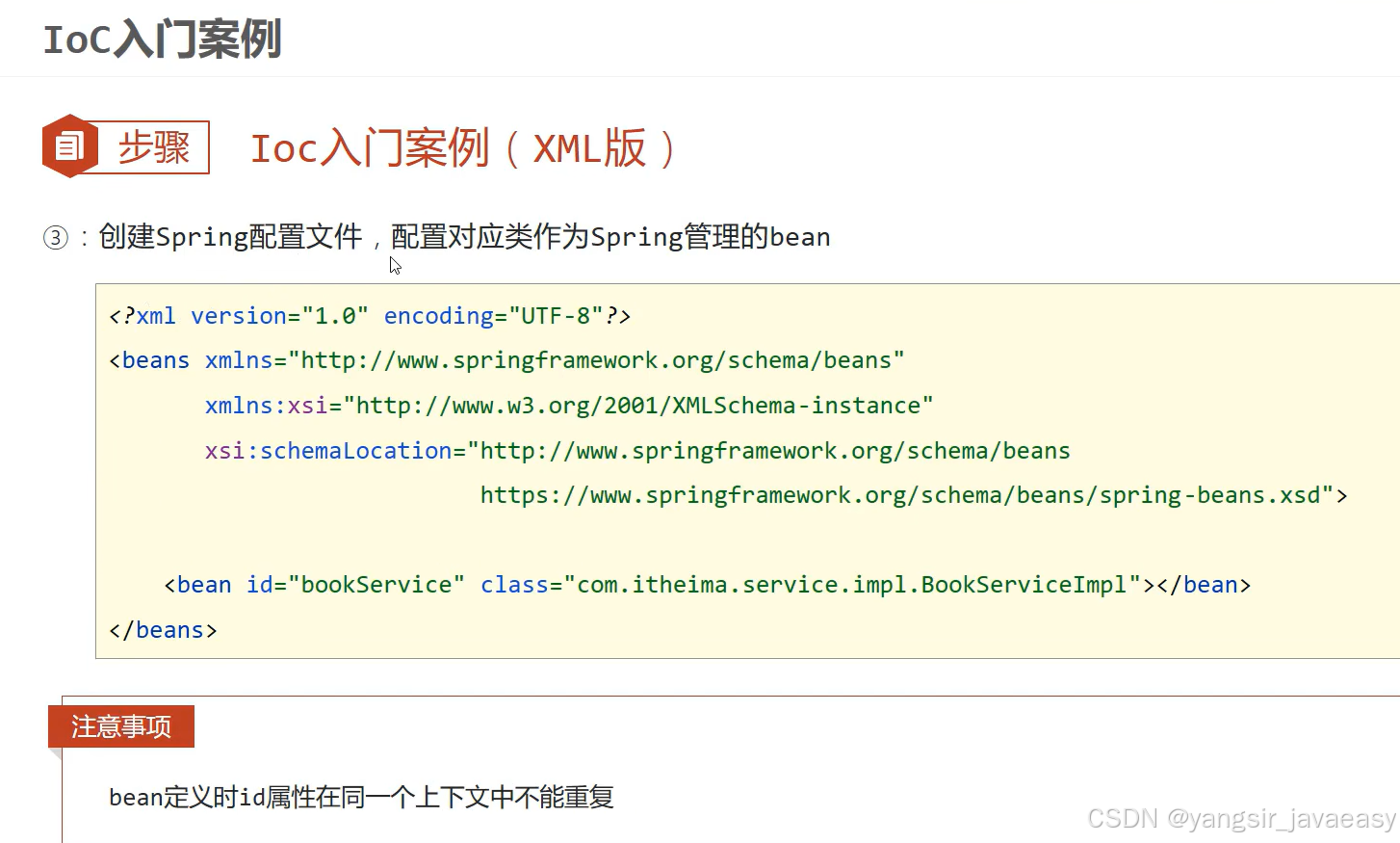Click the 注意事项 red label
The height and width of the screenshot is (843, 1400).
pyautogui.click(x=121, y=726)
